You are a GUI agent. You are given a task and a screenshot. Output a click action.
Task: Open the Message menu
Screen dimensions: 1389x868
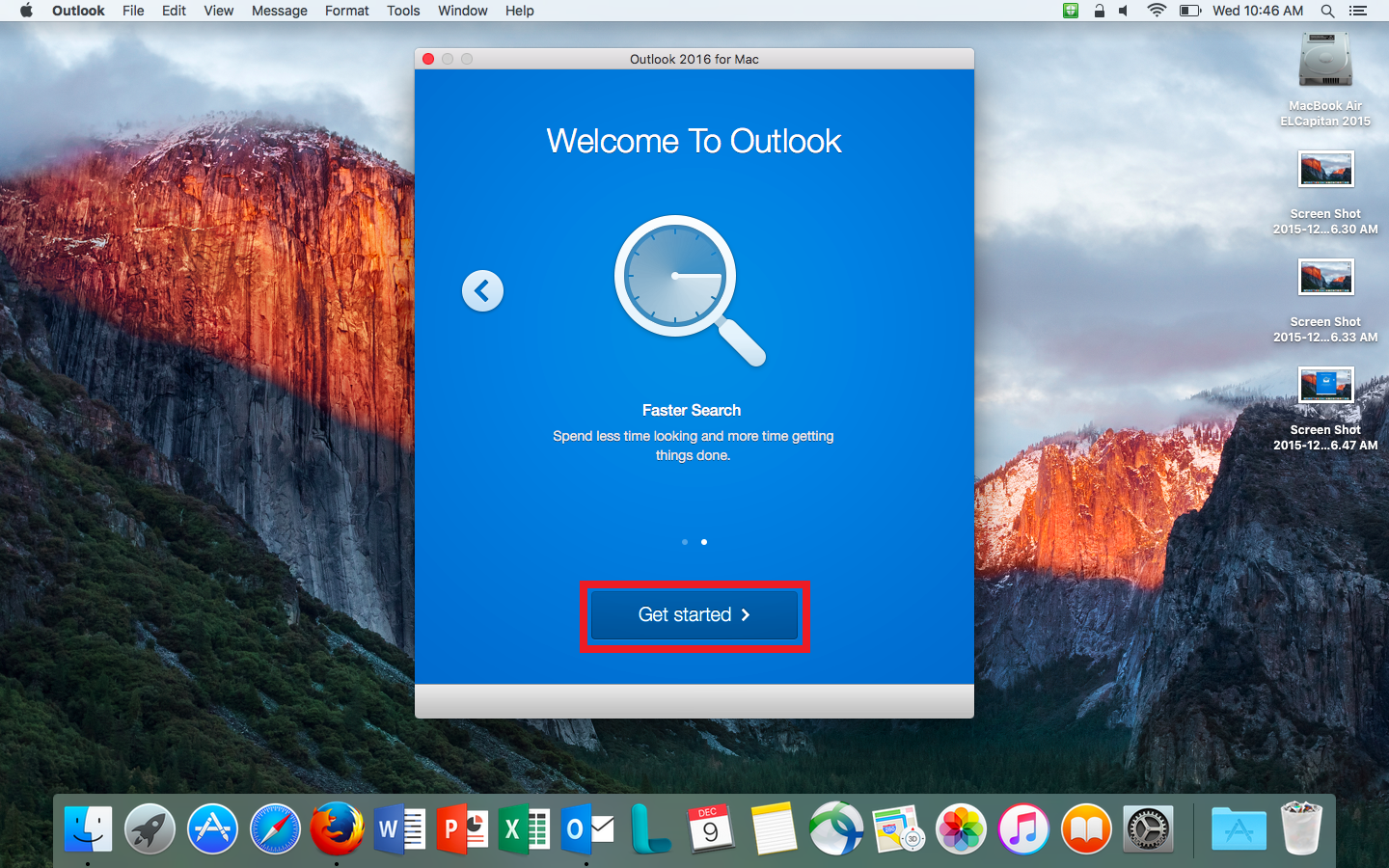tap(279, 11)
